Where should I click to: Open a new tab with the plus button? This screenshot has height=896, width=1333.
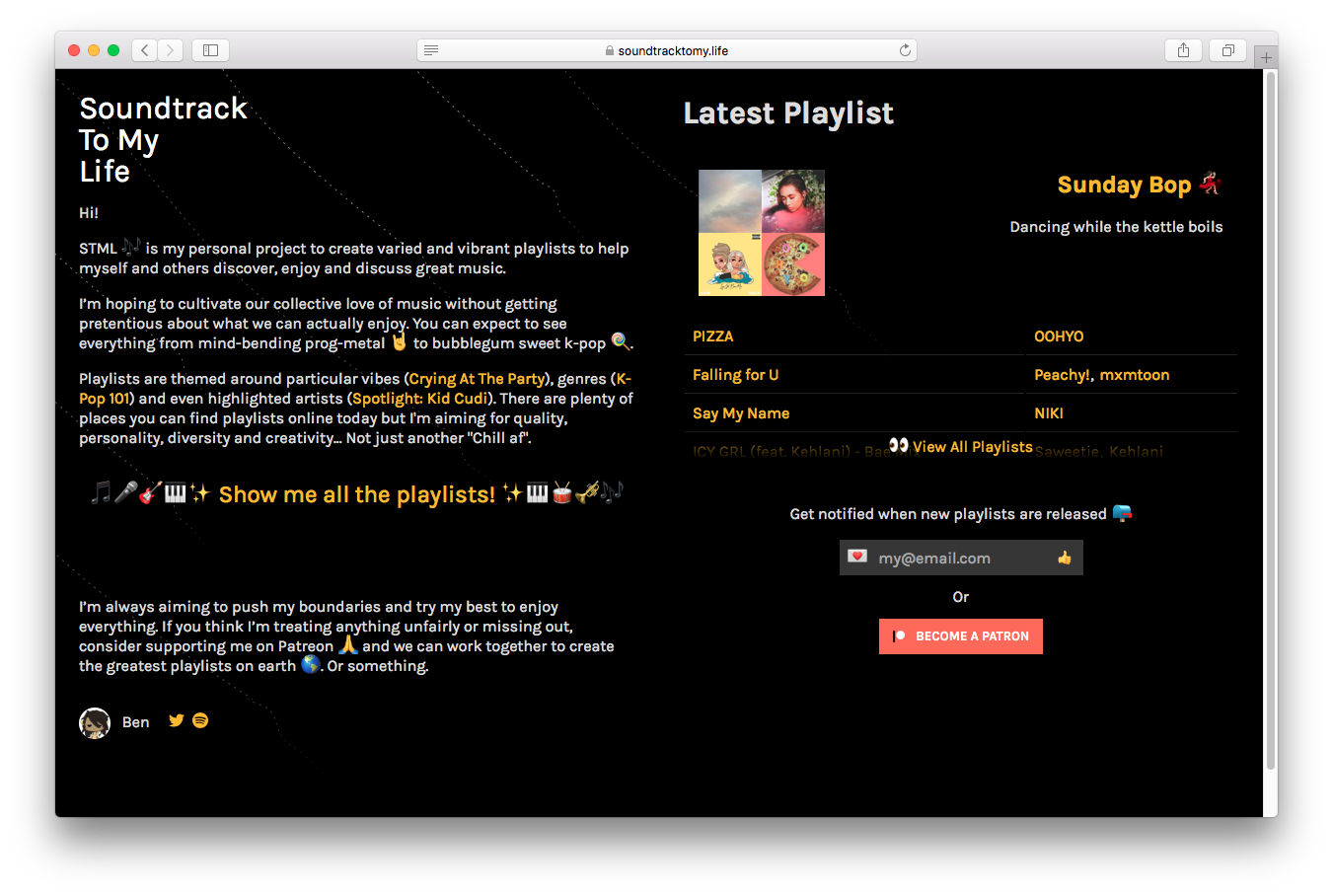coord(1266,55)
